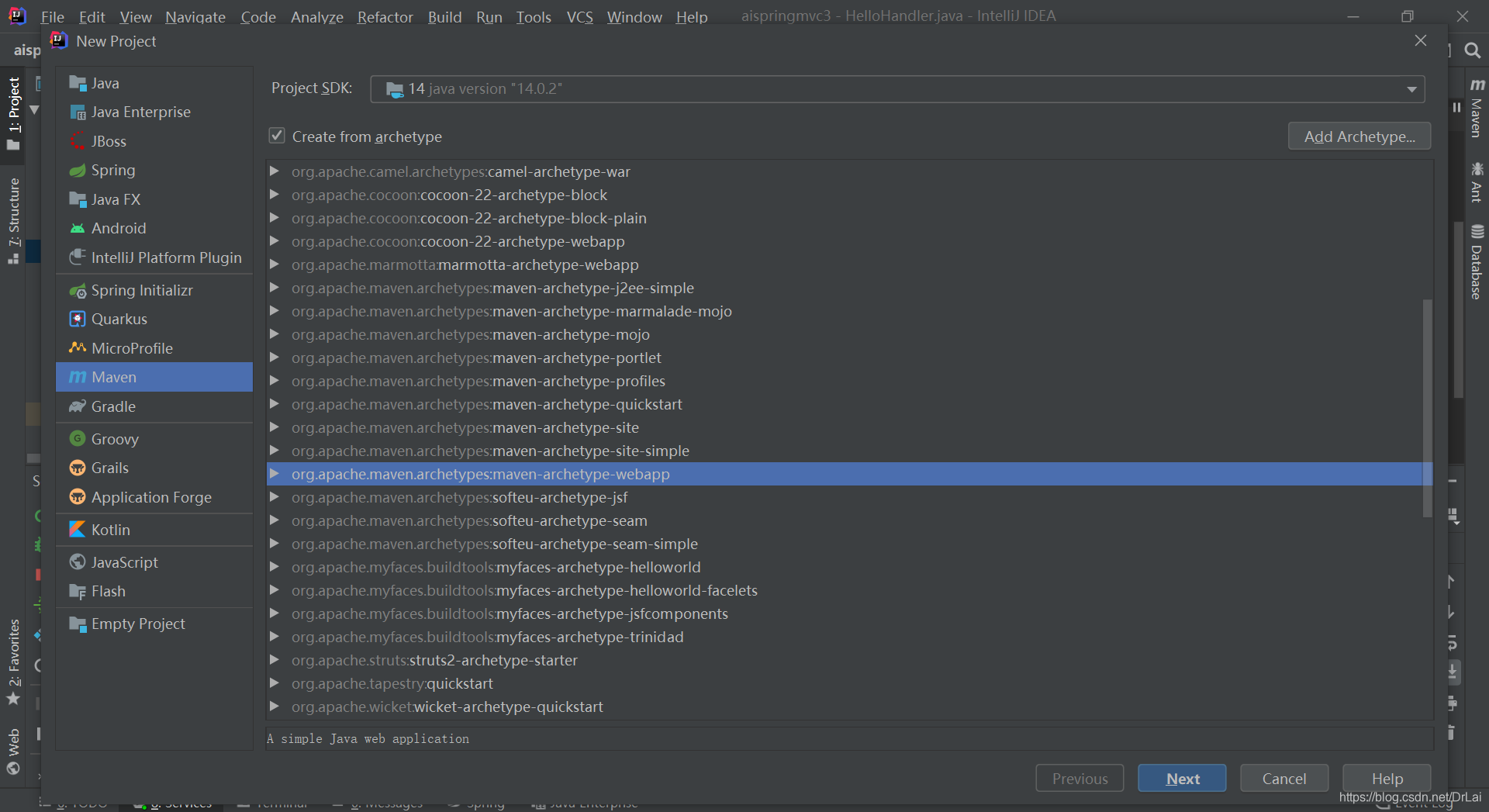Image resolution: width=1489 pixels, height=812 pixels.
Task: Select the MicroProfile icon
Action: [x=78, y=348]
